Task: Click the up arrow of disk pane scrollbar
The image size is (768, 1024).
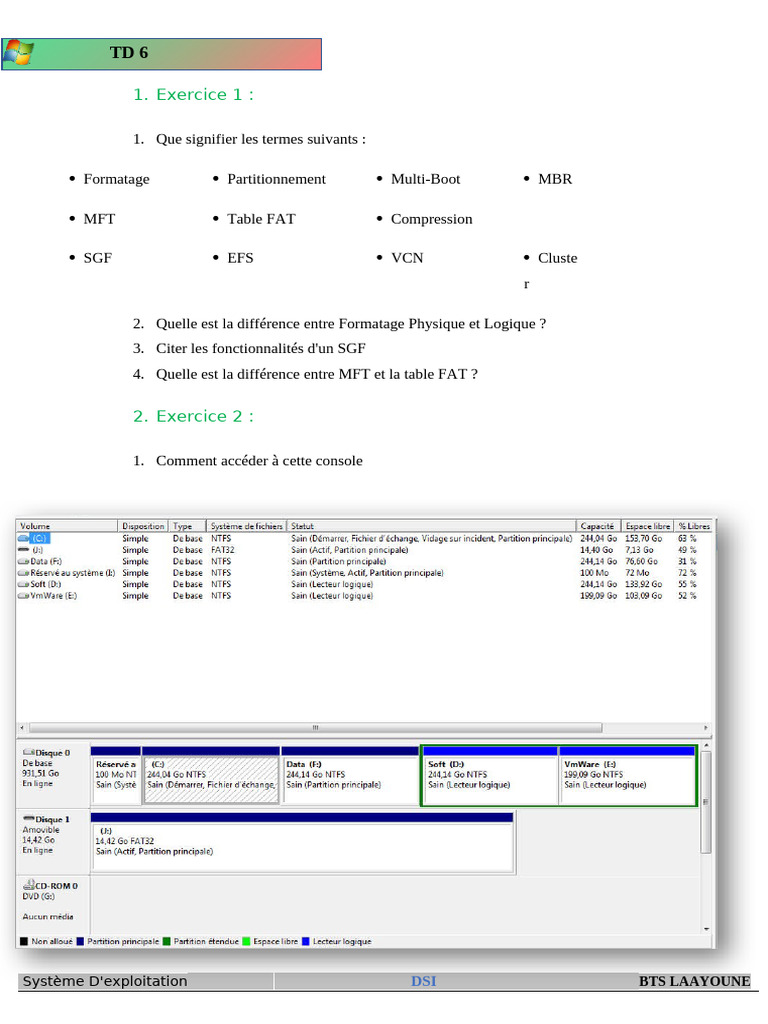Action: pos(707,745)
